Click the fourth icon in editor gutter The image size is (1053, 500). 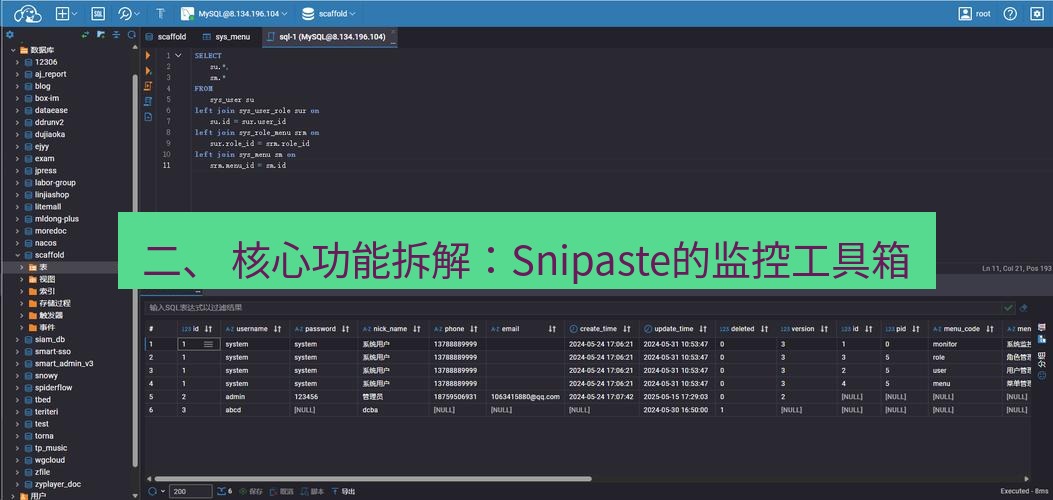coord(148,101)
